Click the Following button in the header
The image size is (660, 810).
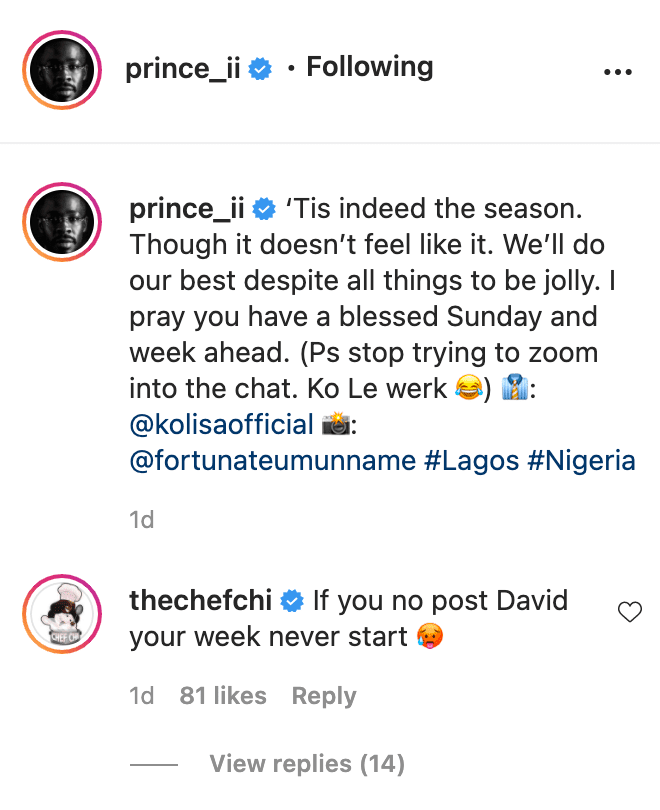click(369, 68)
